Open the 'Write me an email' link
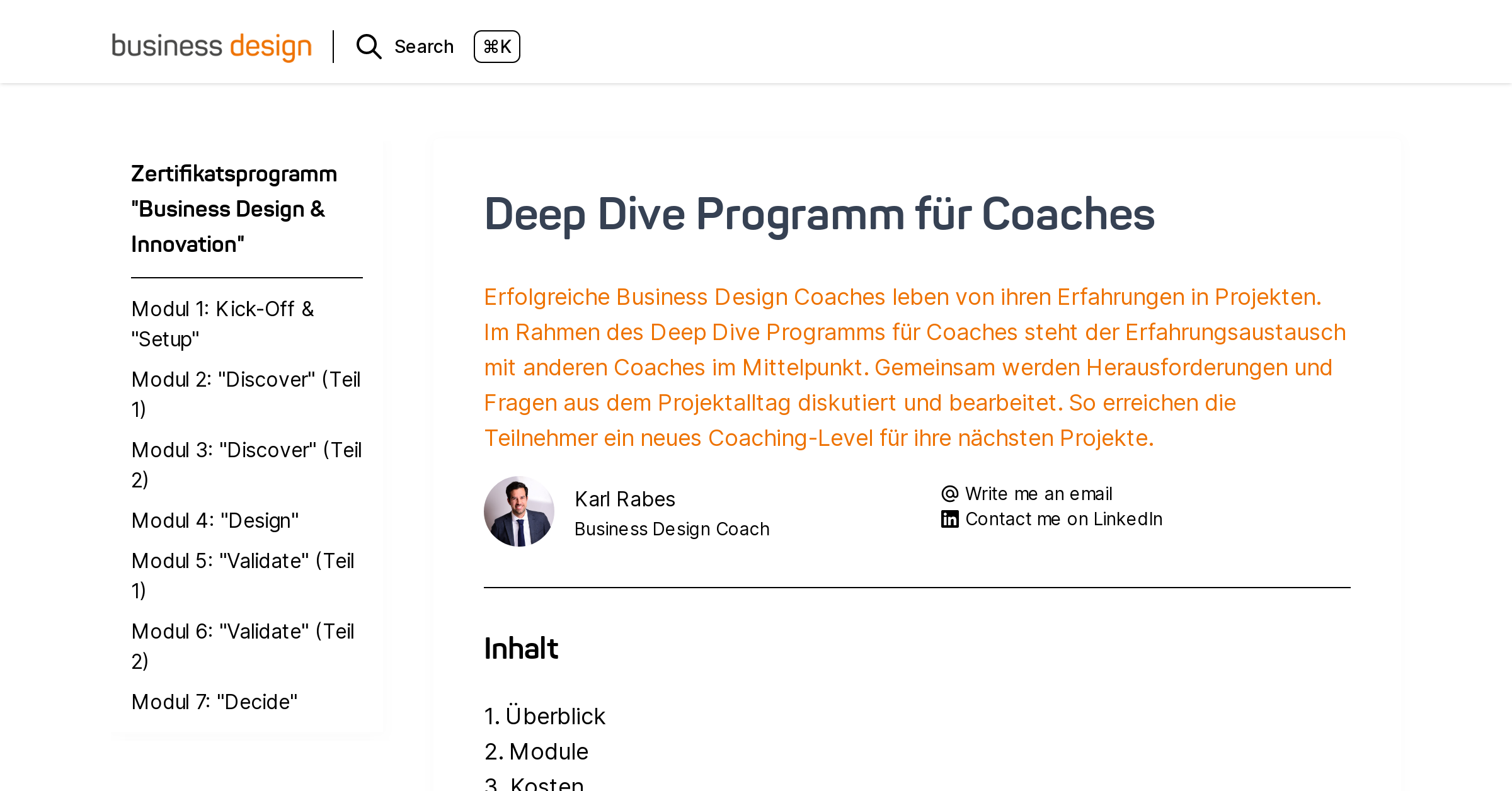This screenshot has width=1512, height=791. click(1038, 493)
